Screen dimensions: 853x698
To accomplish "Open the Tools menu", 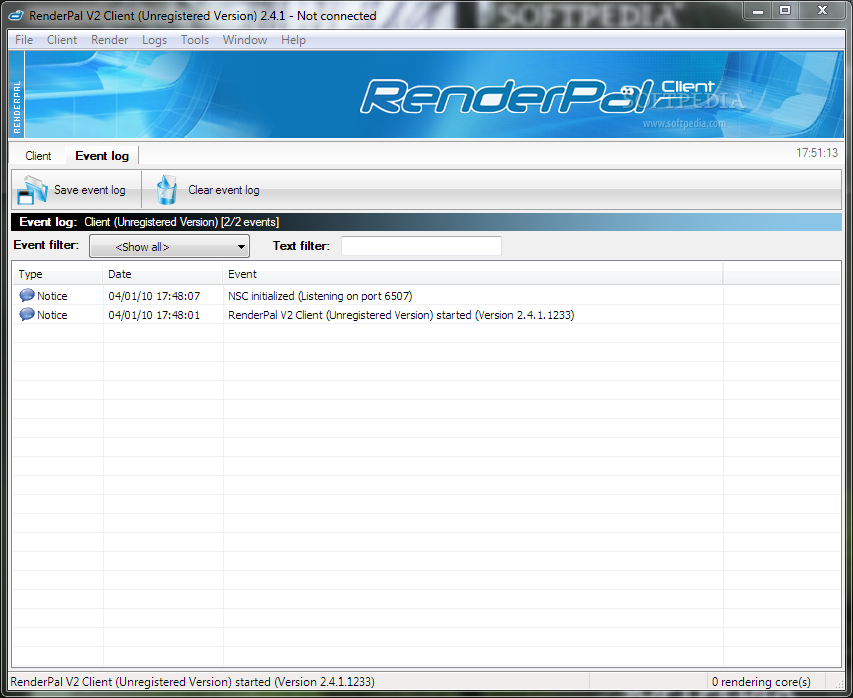I will [195, 40].
